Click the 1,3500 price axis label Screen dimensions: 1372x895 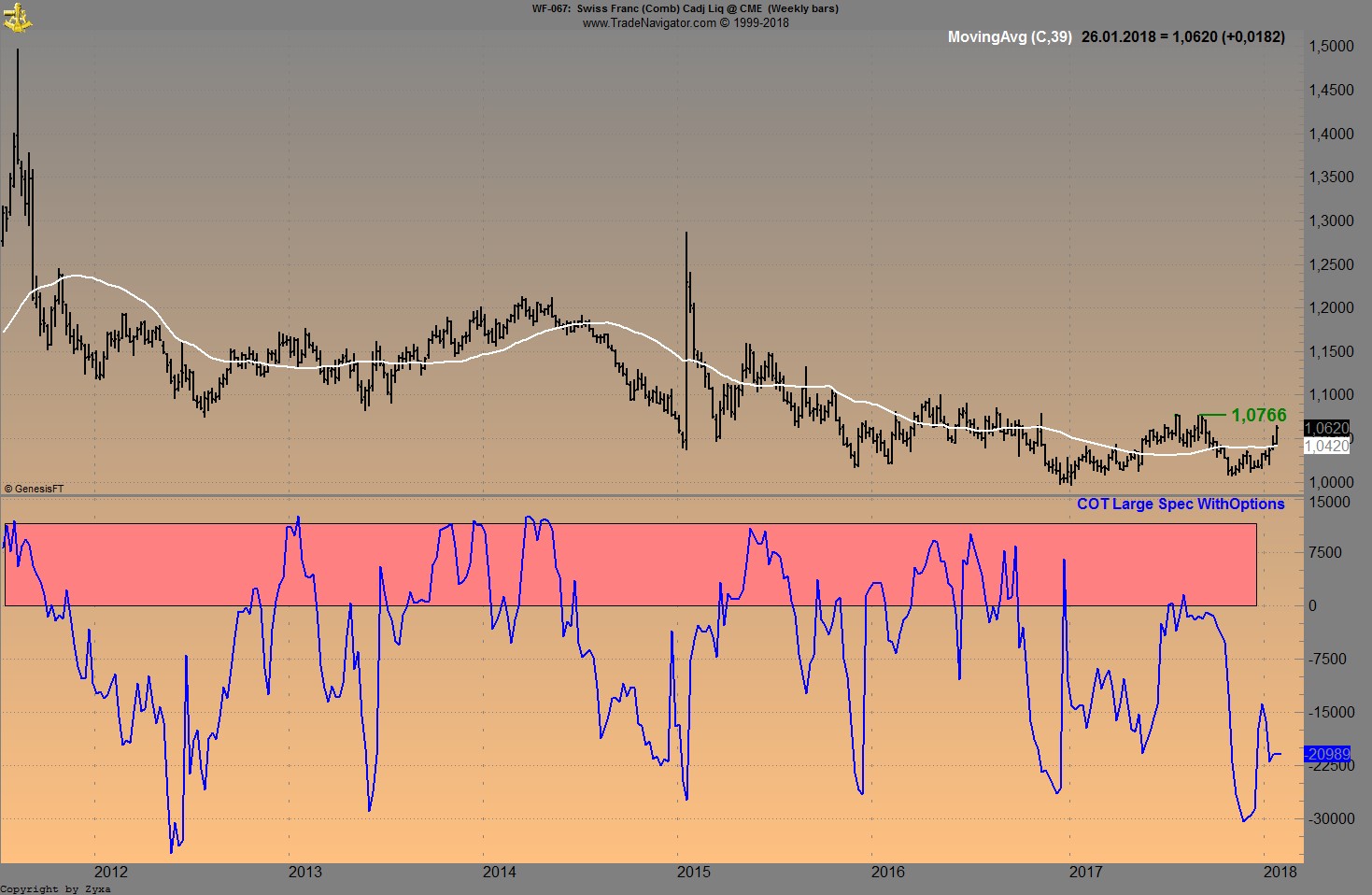[1331, 178]
